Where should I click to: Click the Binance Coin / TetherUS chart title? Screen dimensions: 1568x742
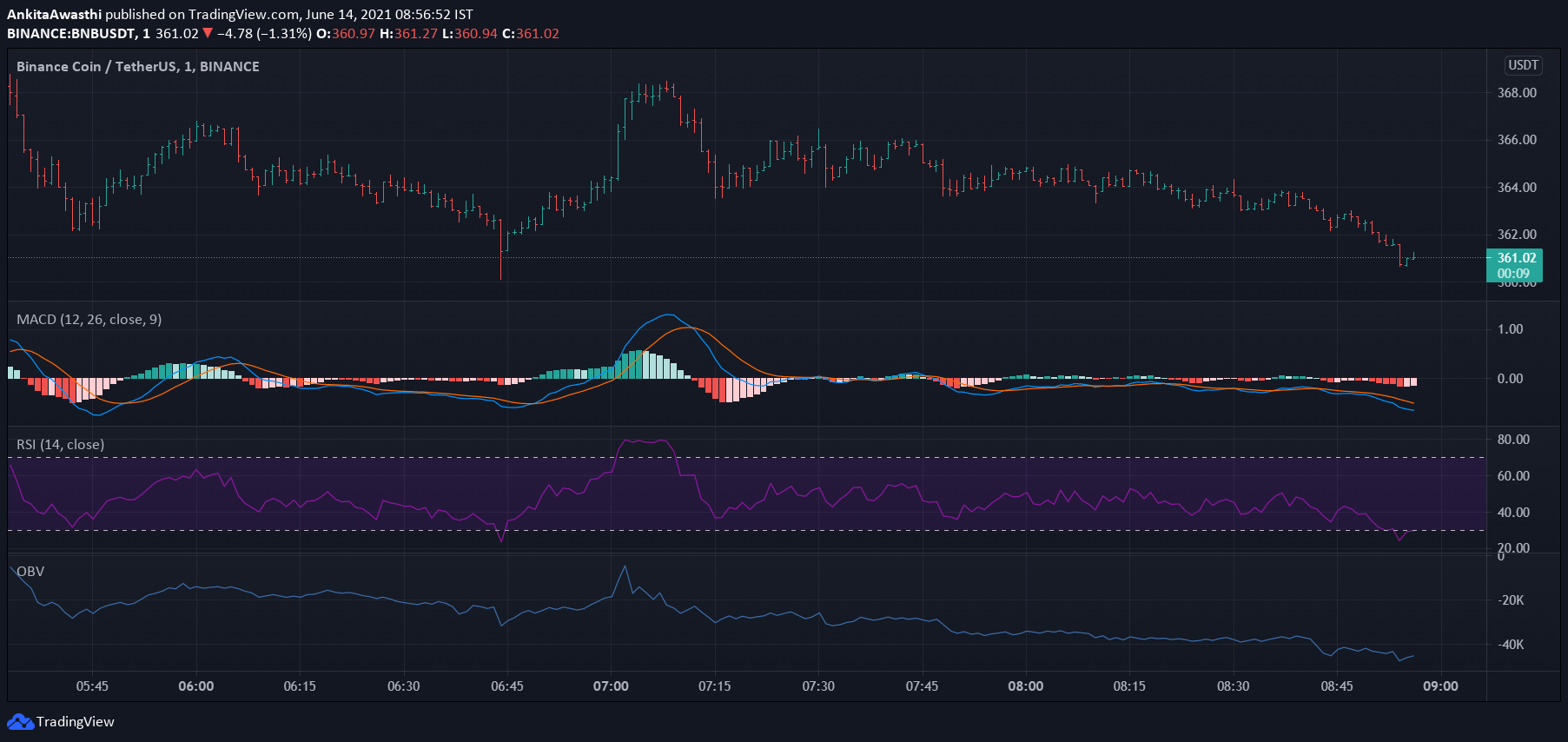(138, 67)
